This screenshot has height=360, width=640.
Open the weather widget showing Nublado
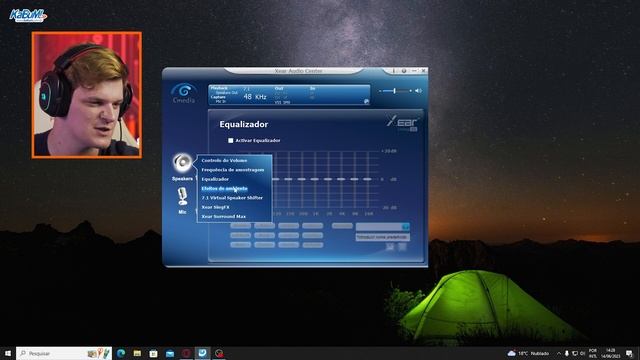[x=529, y=353]
